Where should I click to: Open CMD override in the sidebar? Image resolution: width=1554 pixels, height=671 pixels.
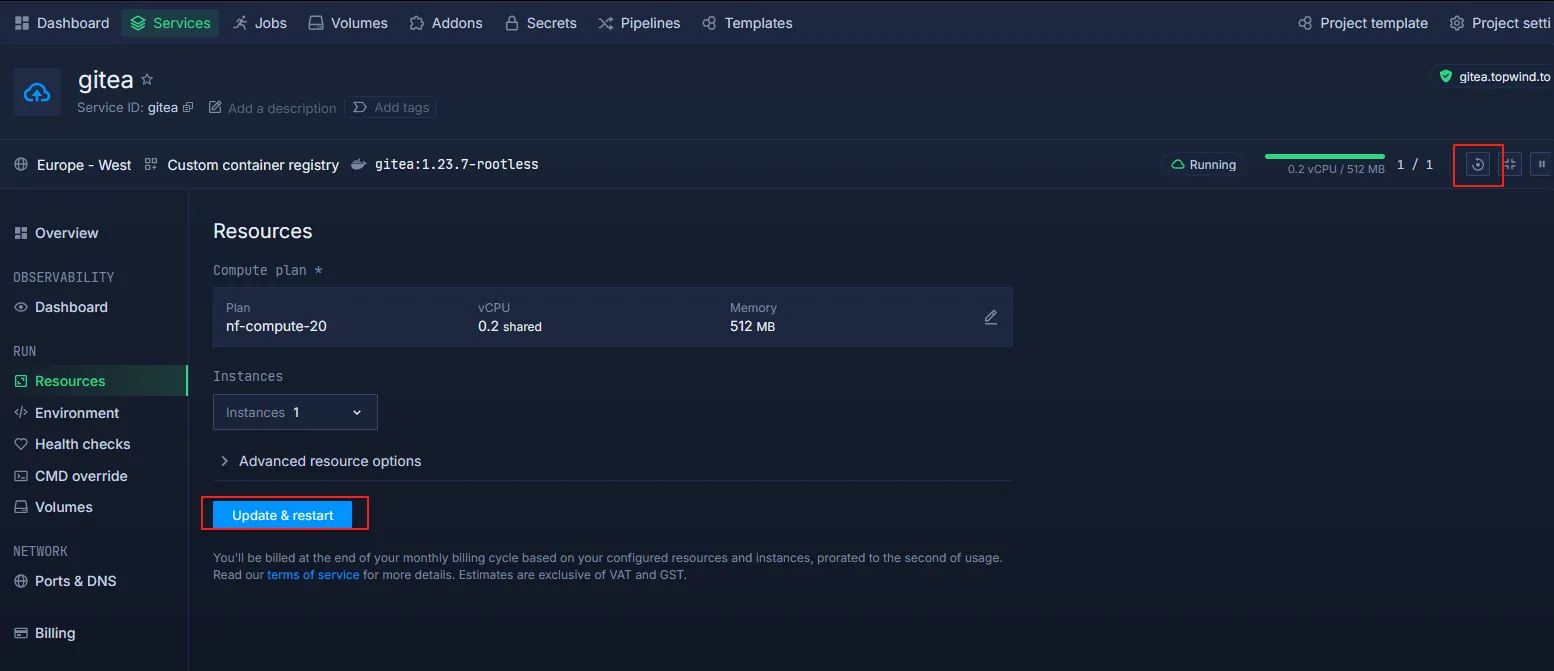tap(71, 476)
